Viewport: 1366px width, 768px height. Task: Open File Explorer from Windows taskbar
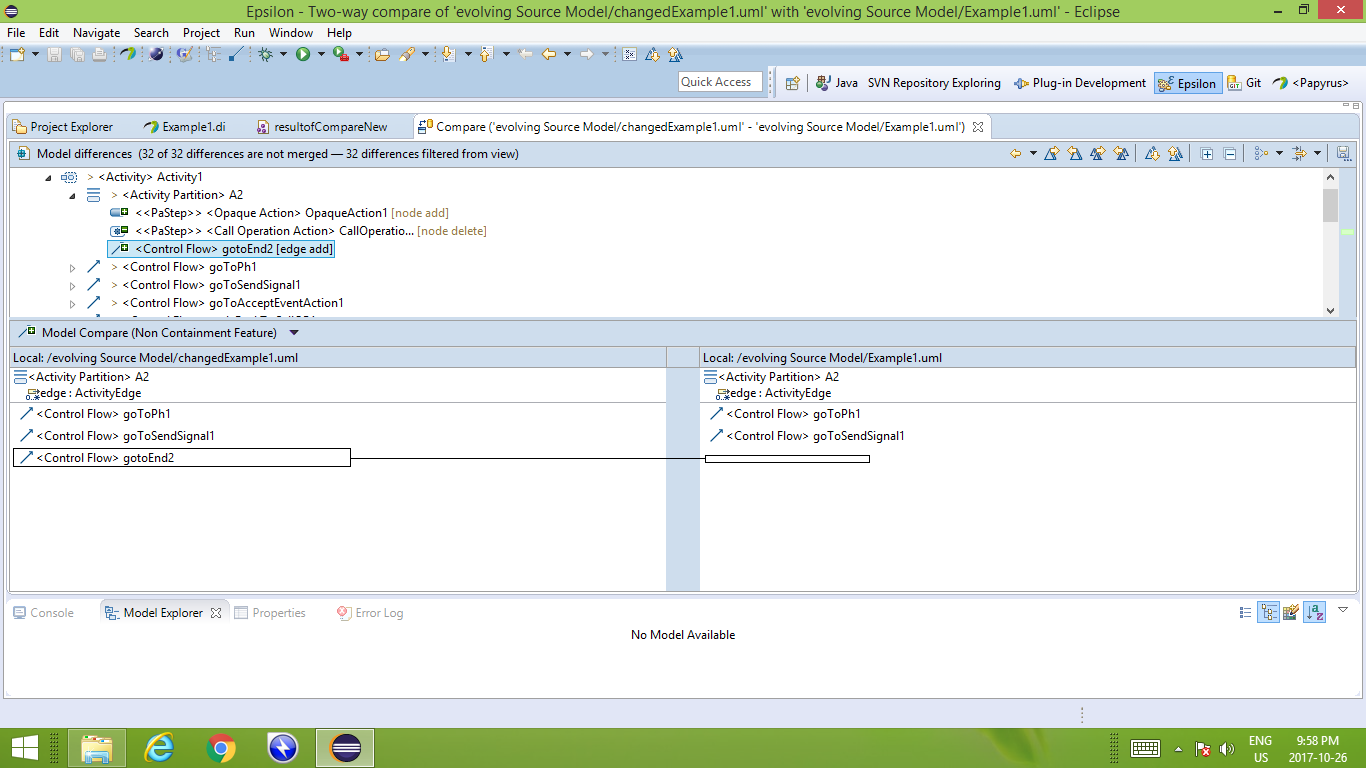(97, 748)
